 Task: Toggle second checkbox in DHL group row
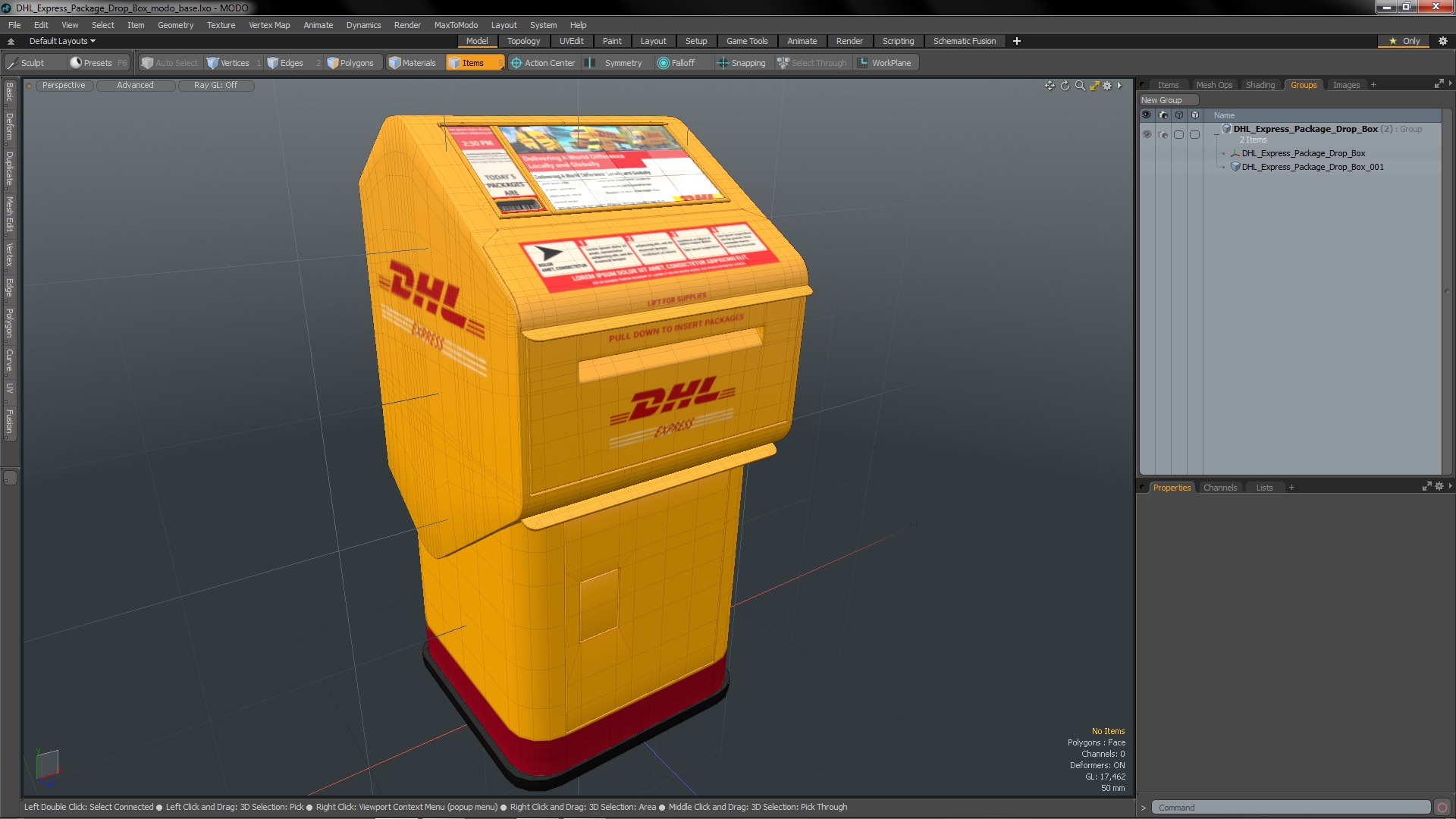[x=1195, y=134]
